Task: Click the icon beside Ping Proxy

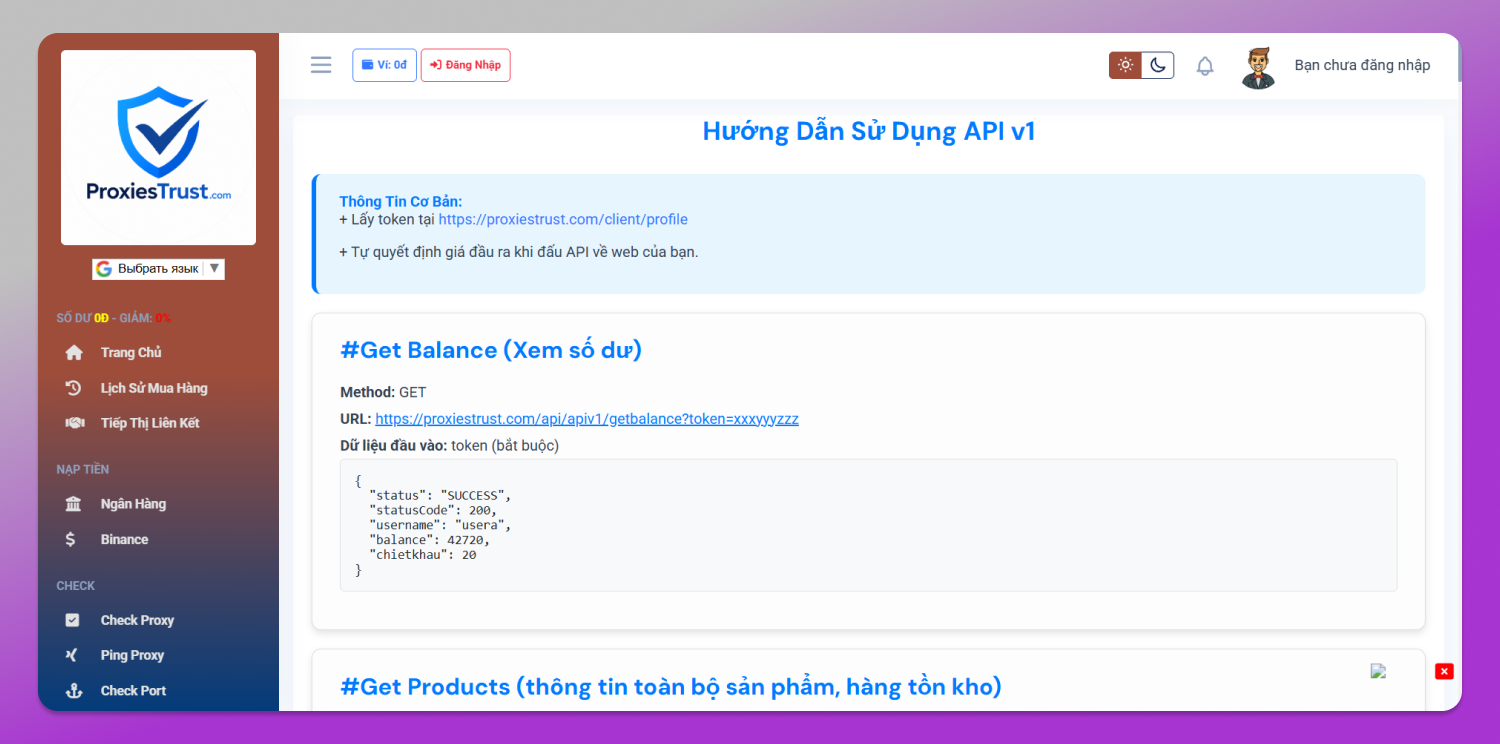Action: 72,655
